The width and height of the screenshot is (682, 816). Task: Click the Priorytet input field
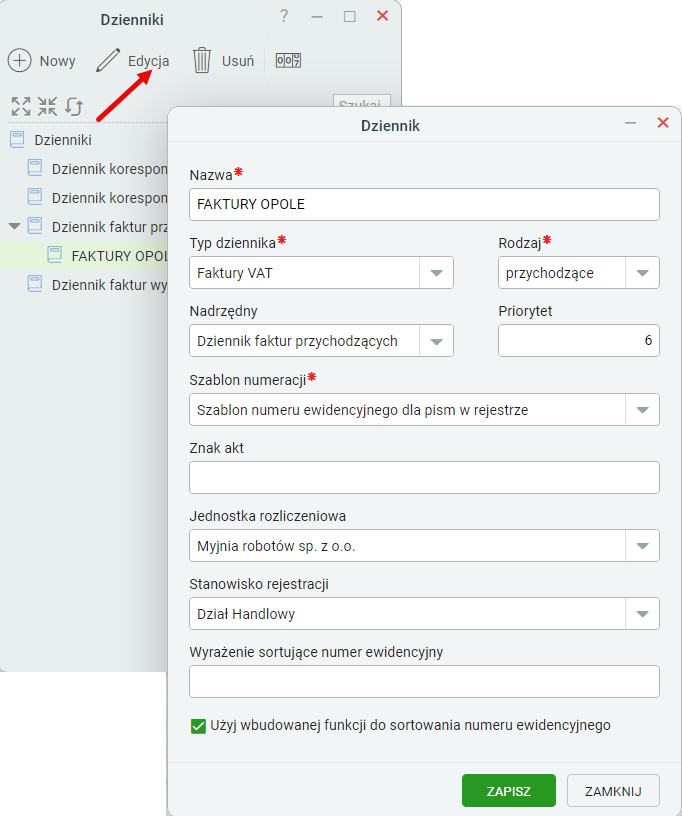pos(578,340)
